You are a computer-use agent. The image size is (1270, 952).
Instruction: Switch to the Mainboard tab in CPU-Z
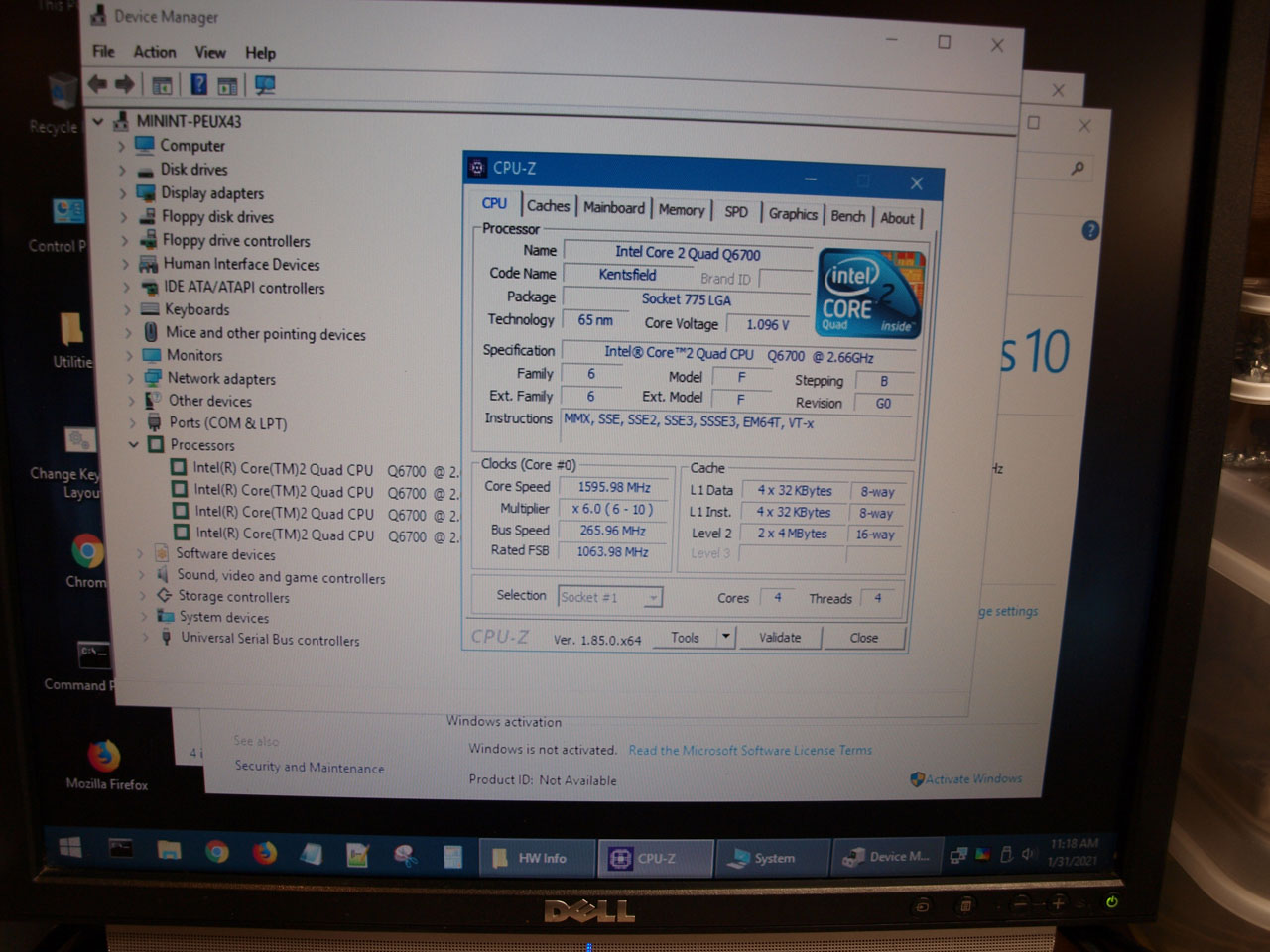point(614,208)
